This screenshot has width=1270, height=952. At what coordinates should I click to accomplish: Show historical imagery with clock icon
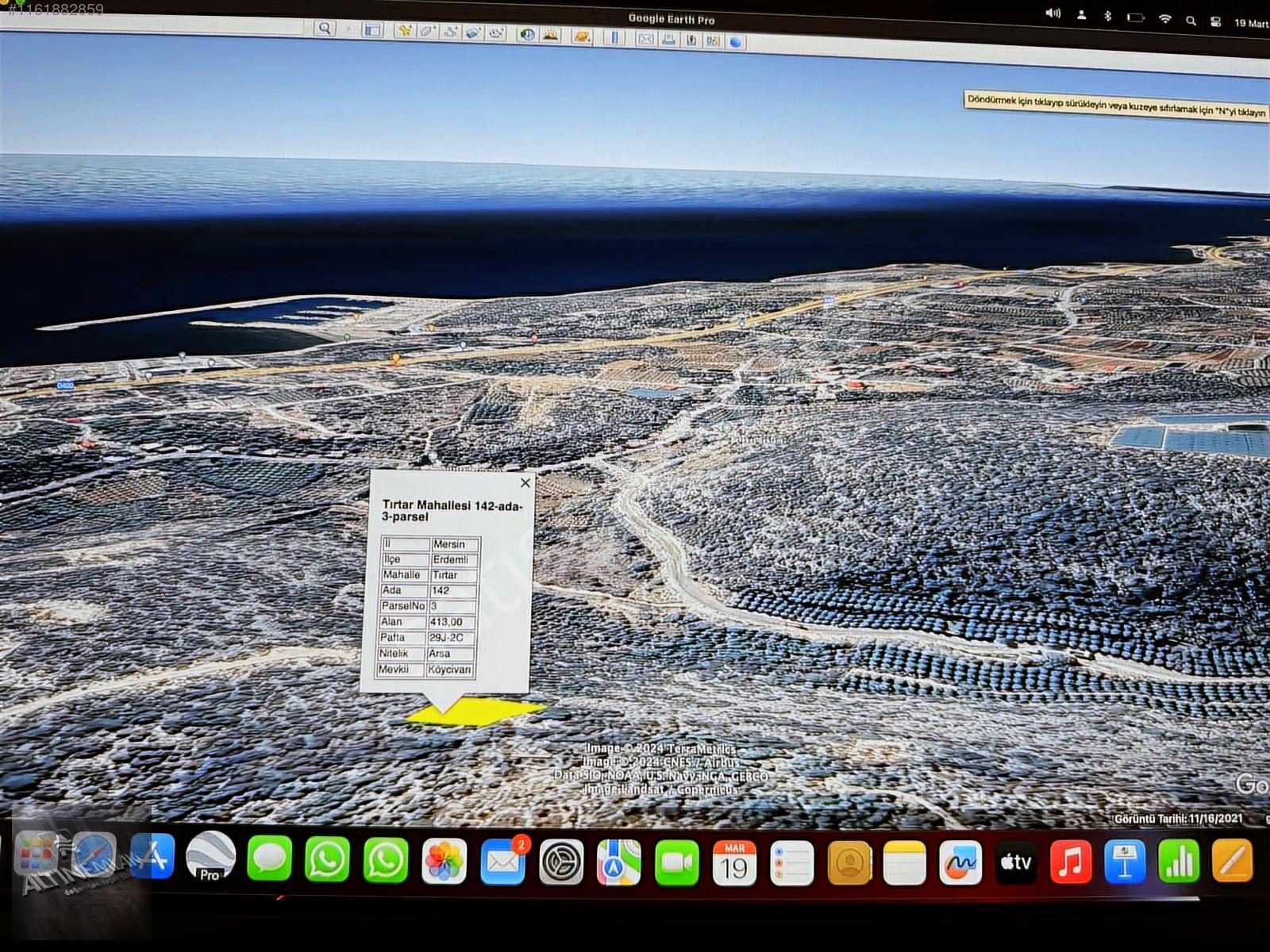[x=527, y=35]
